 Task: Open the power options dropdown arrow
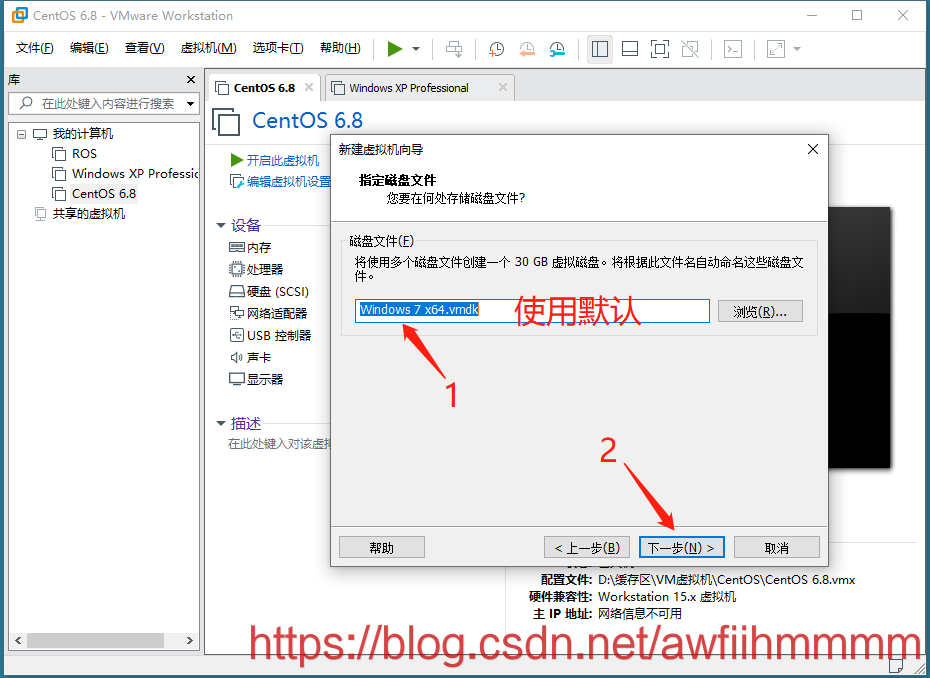[416, 49]
